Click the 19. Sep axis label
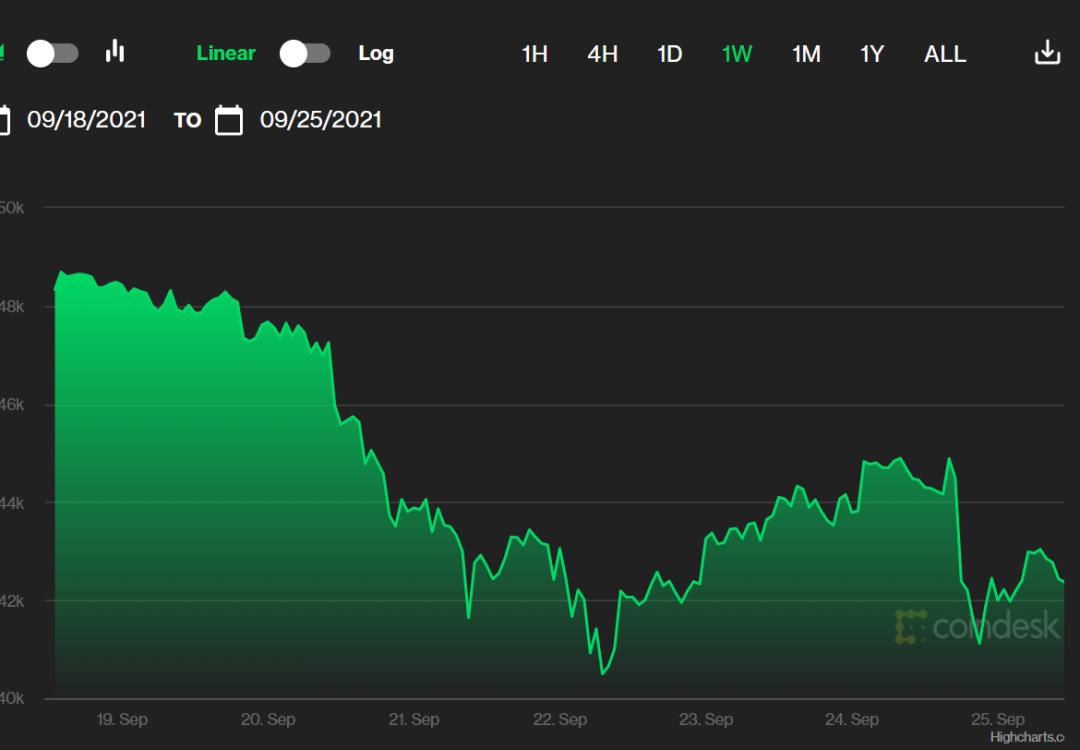This screenshot has height=750, width=1080. [x=122, y=719]
